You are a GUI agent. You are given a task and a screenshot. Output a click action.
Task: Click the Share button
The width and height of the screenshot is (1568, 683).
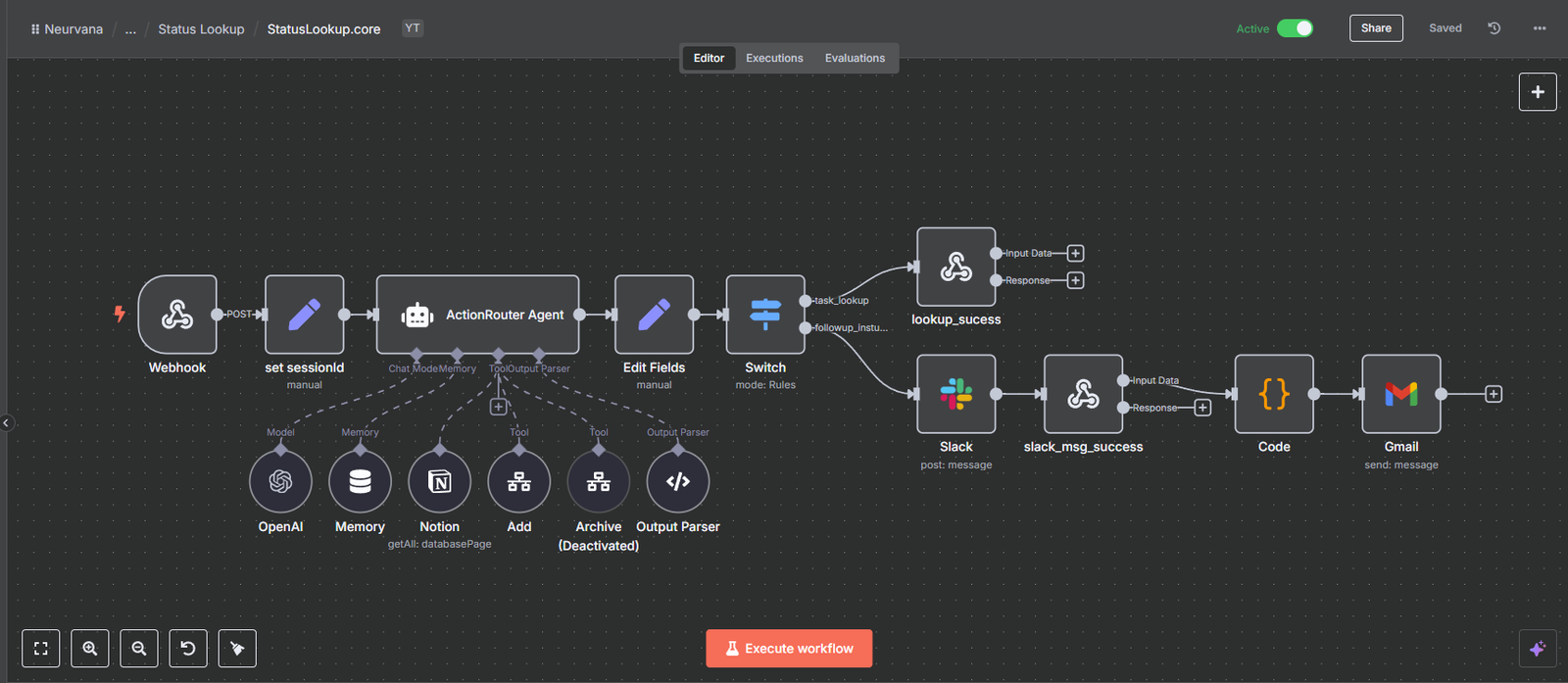click(x=1376, y=28)
